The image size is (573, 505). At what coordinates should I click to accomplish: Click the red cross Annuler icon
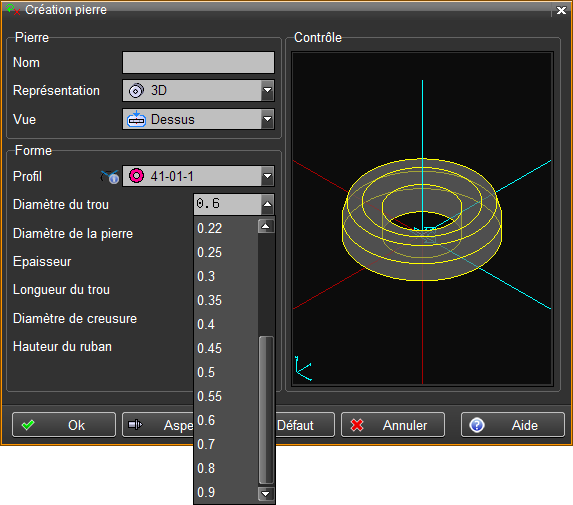(x=357, y=425)
